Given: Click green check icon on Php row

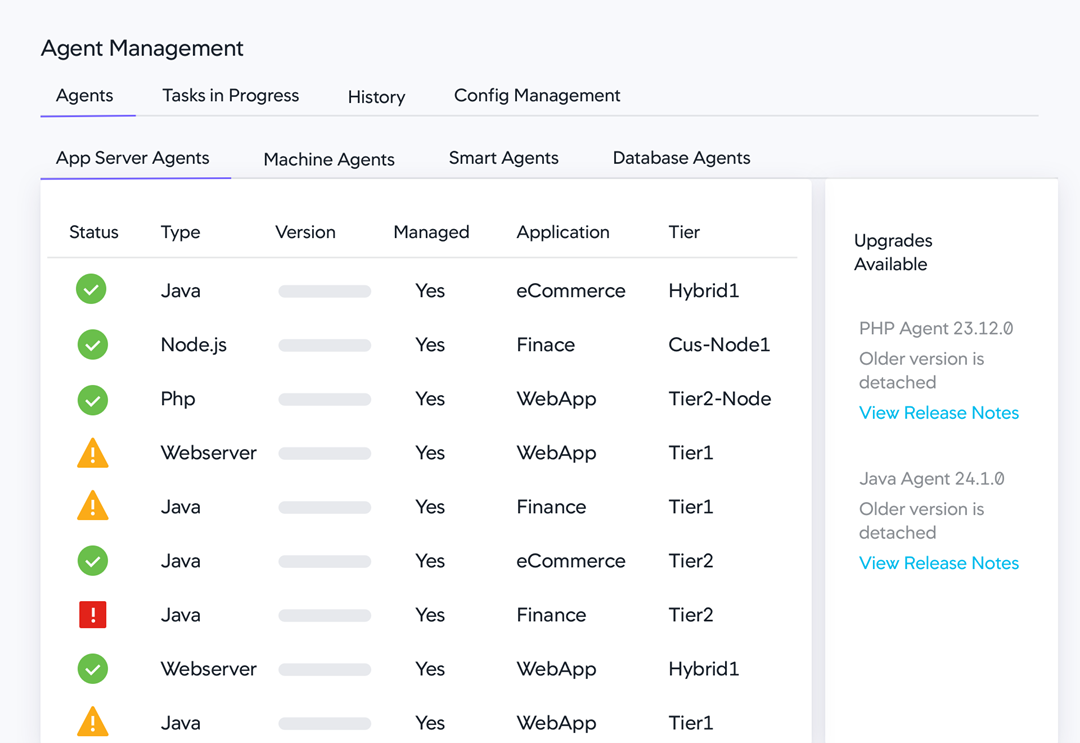Looking at the screenshot, I should coord(93,399).
